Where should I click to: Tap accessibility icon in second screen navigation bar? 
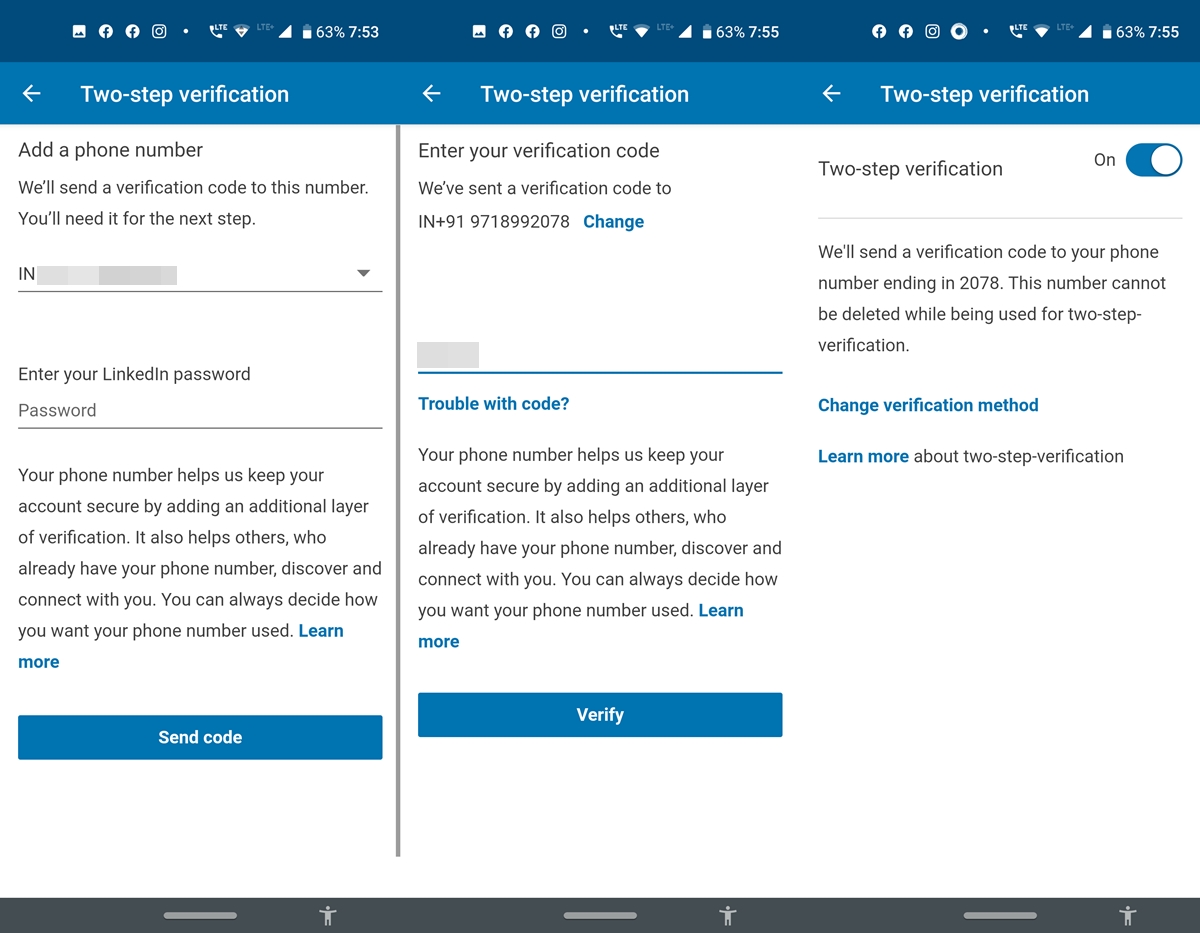click(x=728, y=915)
